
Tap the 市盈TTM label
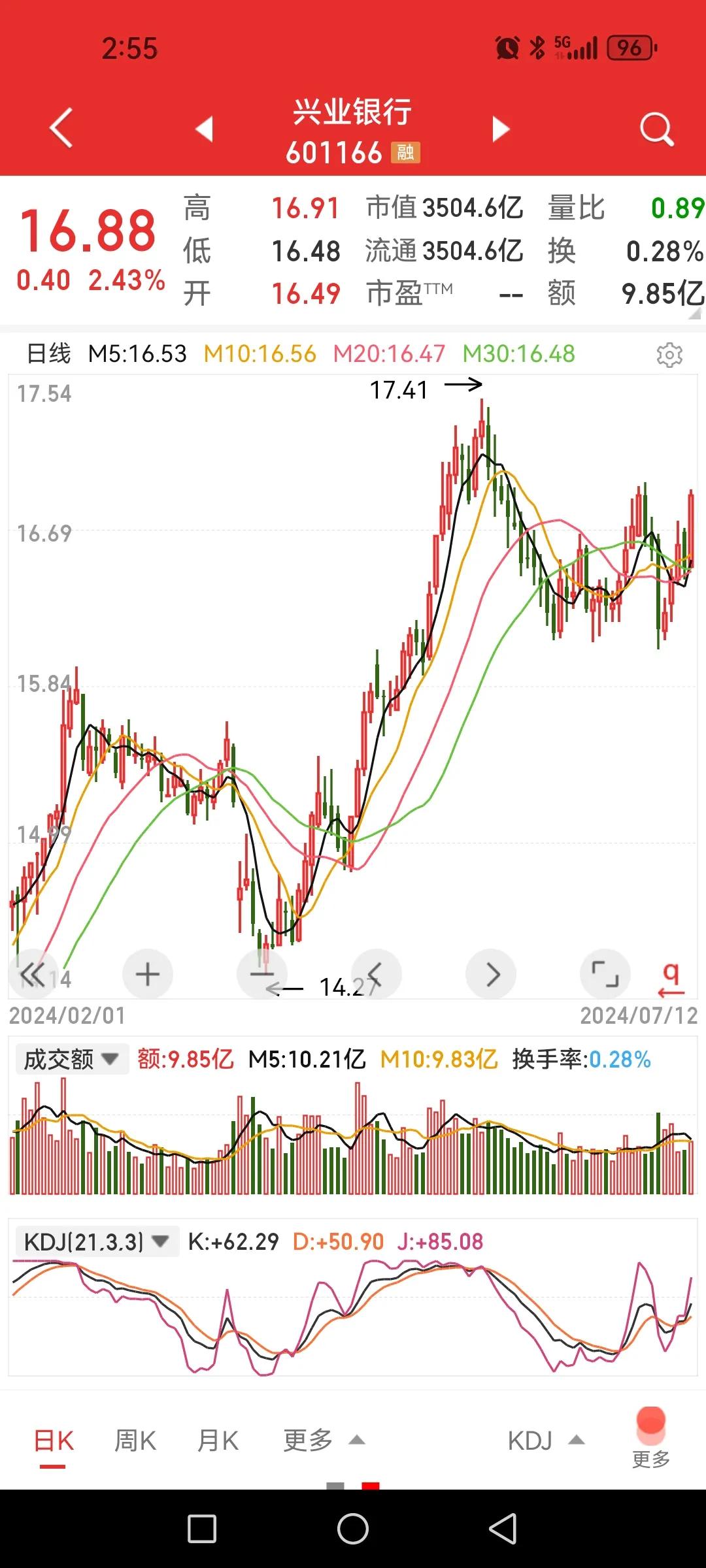click(x=409, y=293)
